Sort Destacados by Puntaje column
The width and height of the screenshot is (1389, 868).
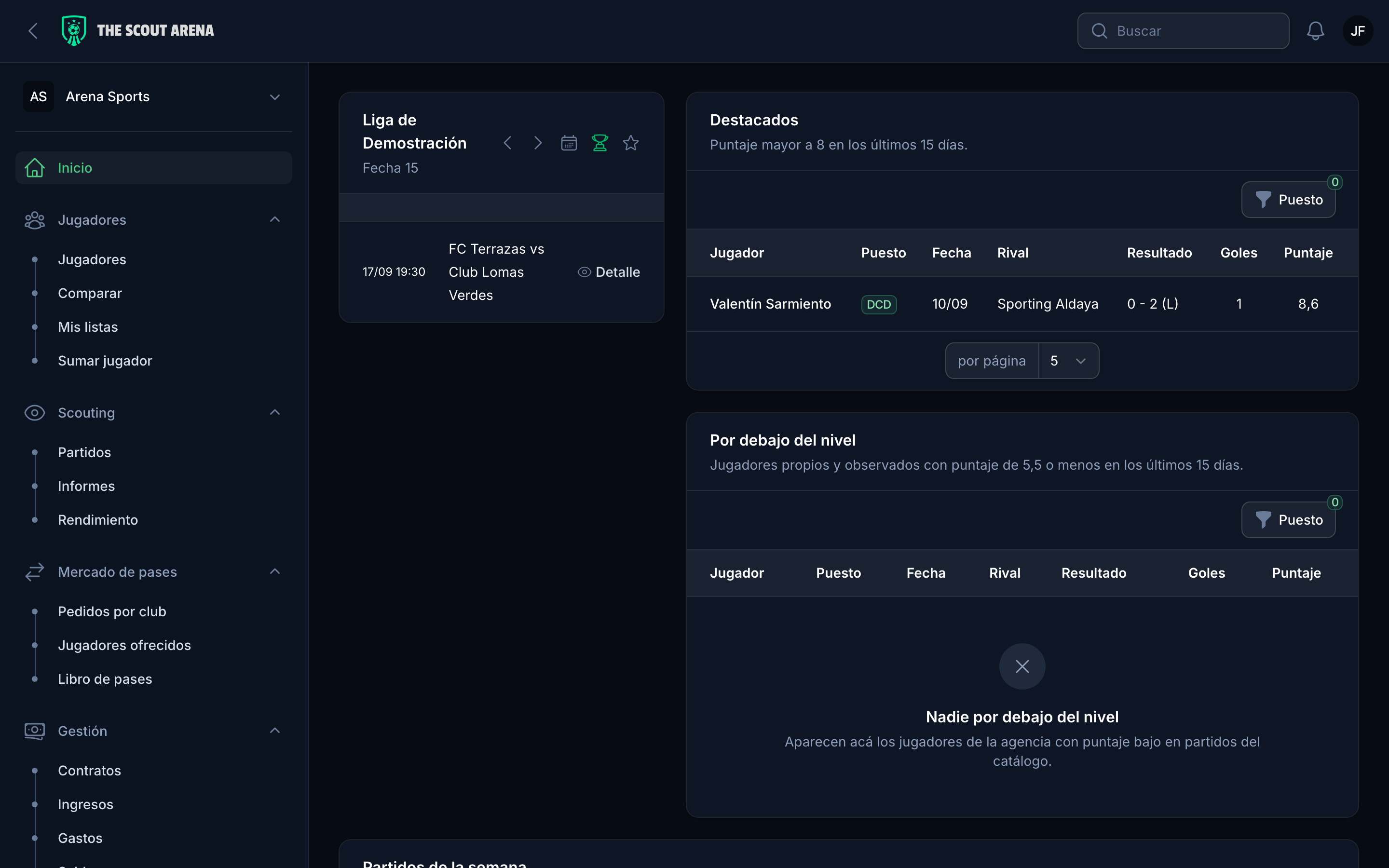pyautogui.click(x=1308, y=253)
